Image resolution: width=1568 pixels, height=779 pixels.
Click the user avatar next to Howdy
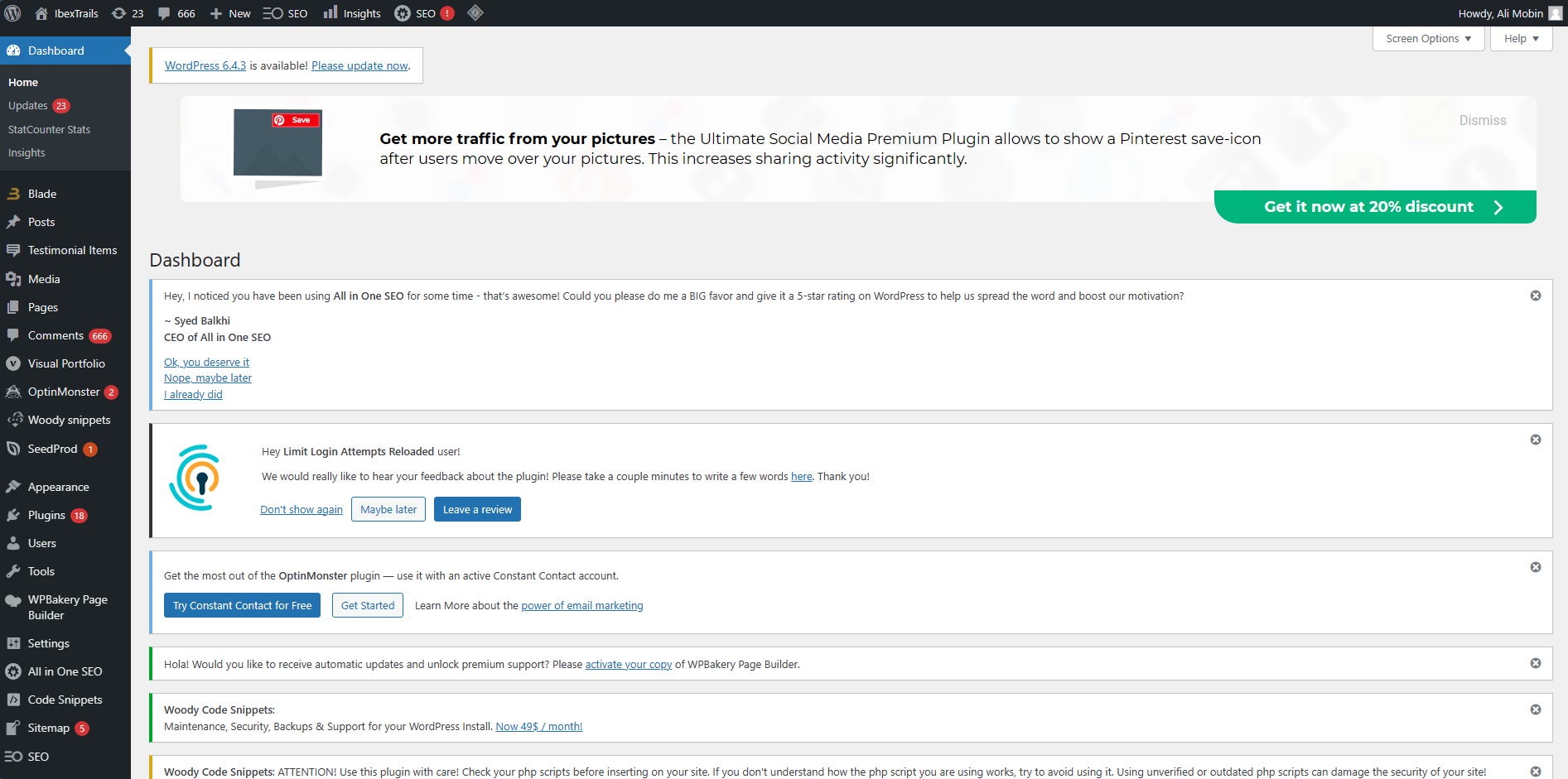[x=1556, y=13]
